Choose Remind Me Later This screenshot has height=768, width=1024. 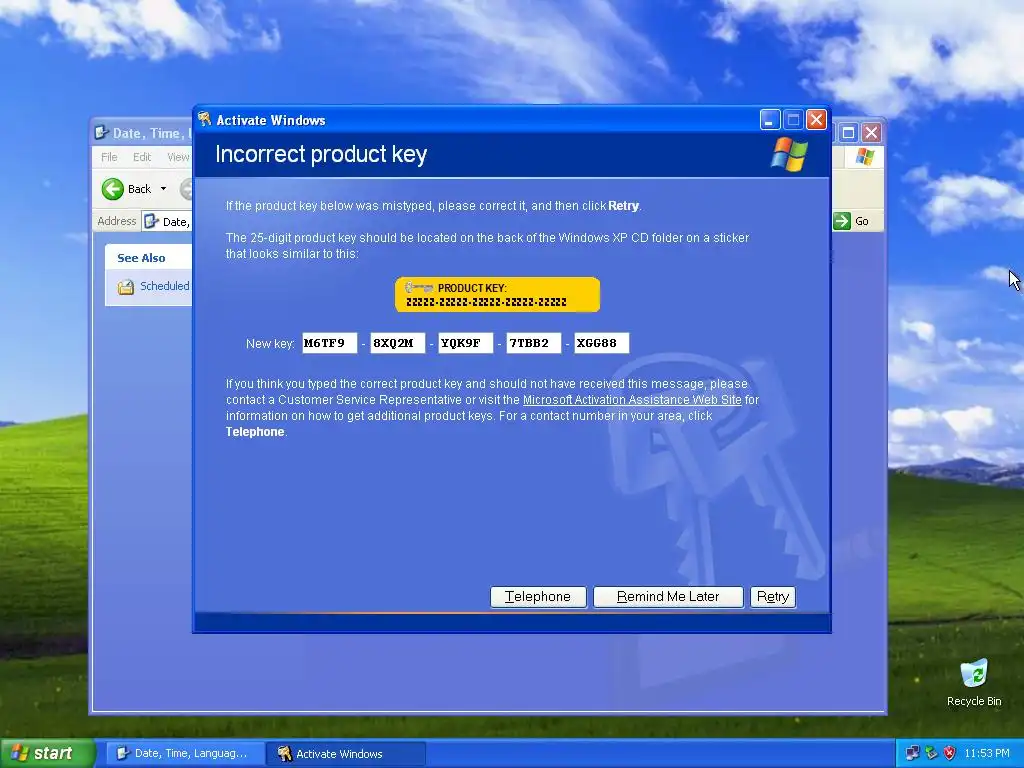click(x=668, y=596)
